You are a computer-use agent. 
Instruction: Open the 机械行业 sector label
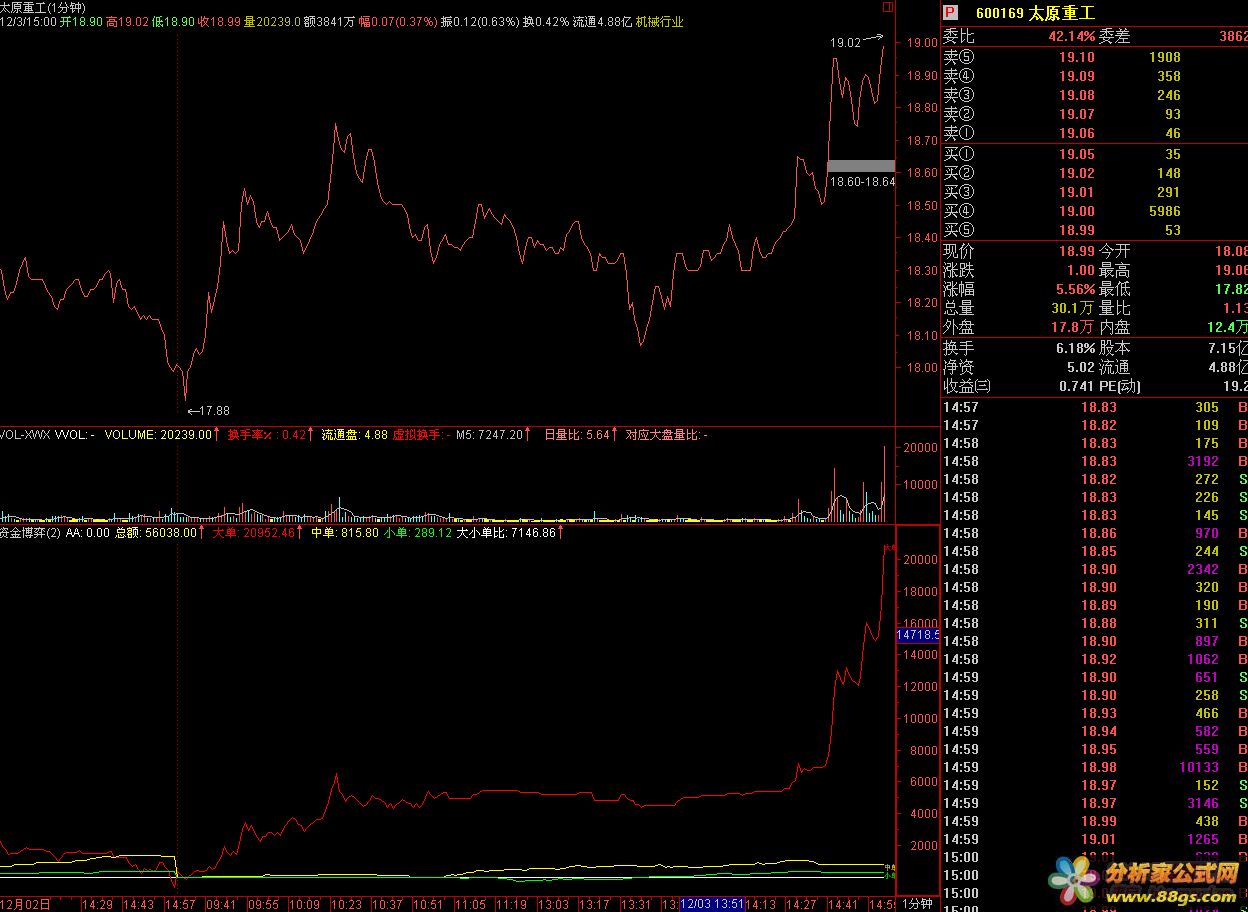(660, 21)
